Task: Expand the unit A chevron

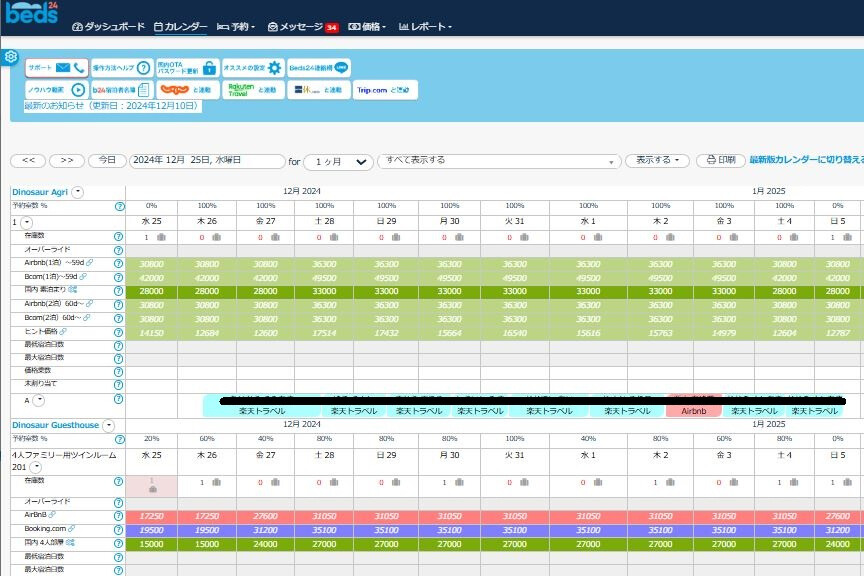Action: coord(38,401)
